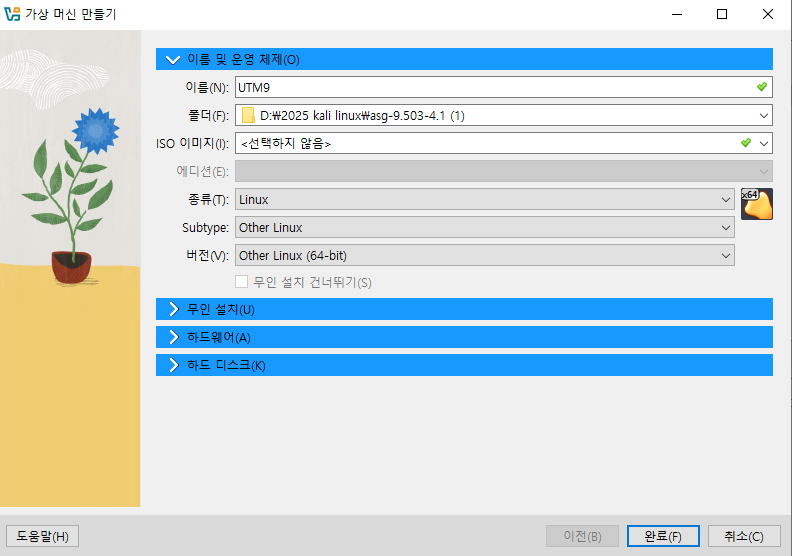Maximize the 가상 머신 만들기 window

[x=722, y=14]
